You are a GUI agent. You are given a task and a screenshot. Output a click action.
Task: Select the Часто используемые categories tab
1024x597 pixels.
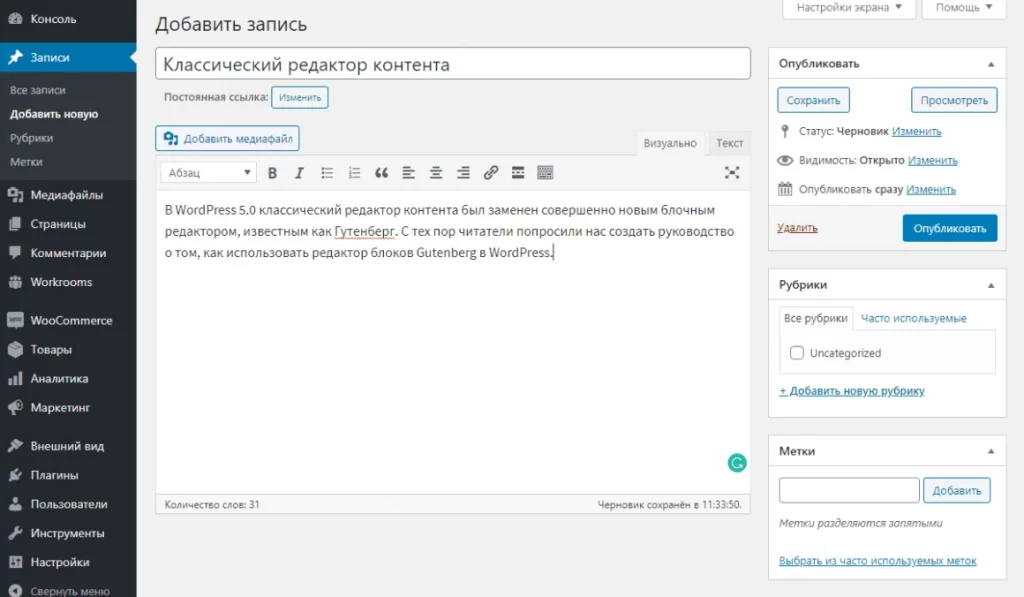pos(913,319)
